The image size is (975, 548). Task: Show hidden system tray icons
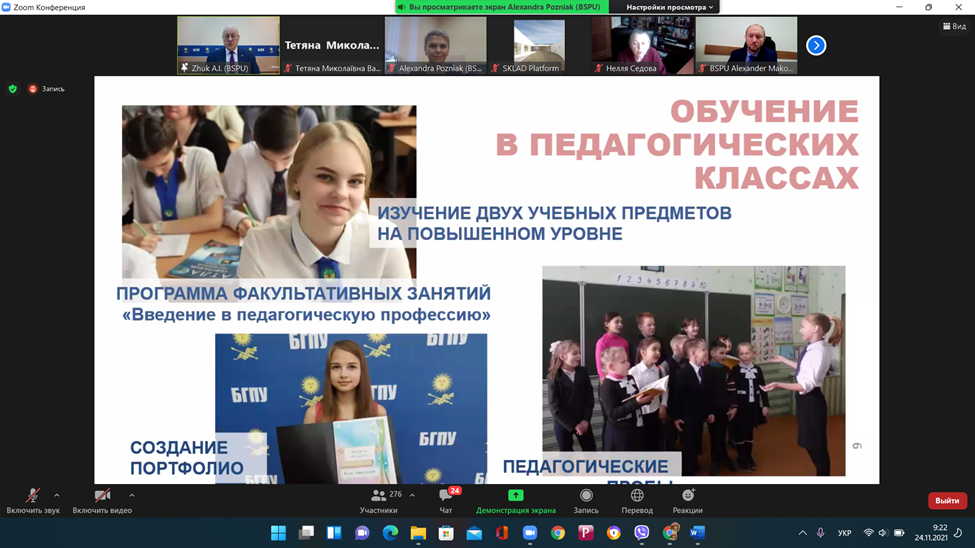pyautogui.click(x=803, y=533)
